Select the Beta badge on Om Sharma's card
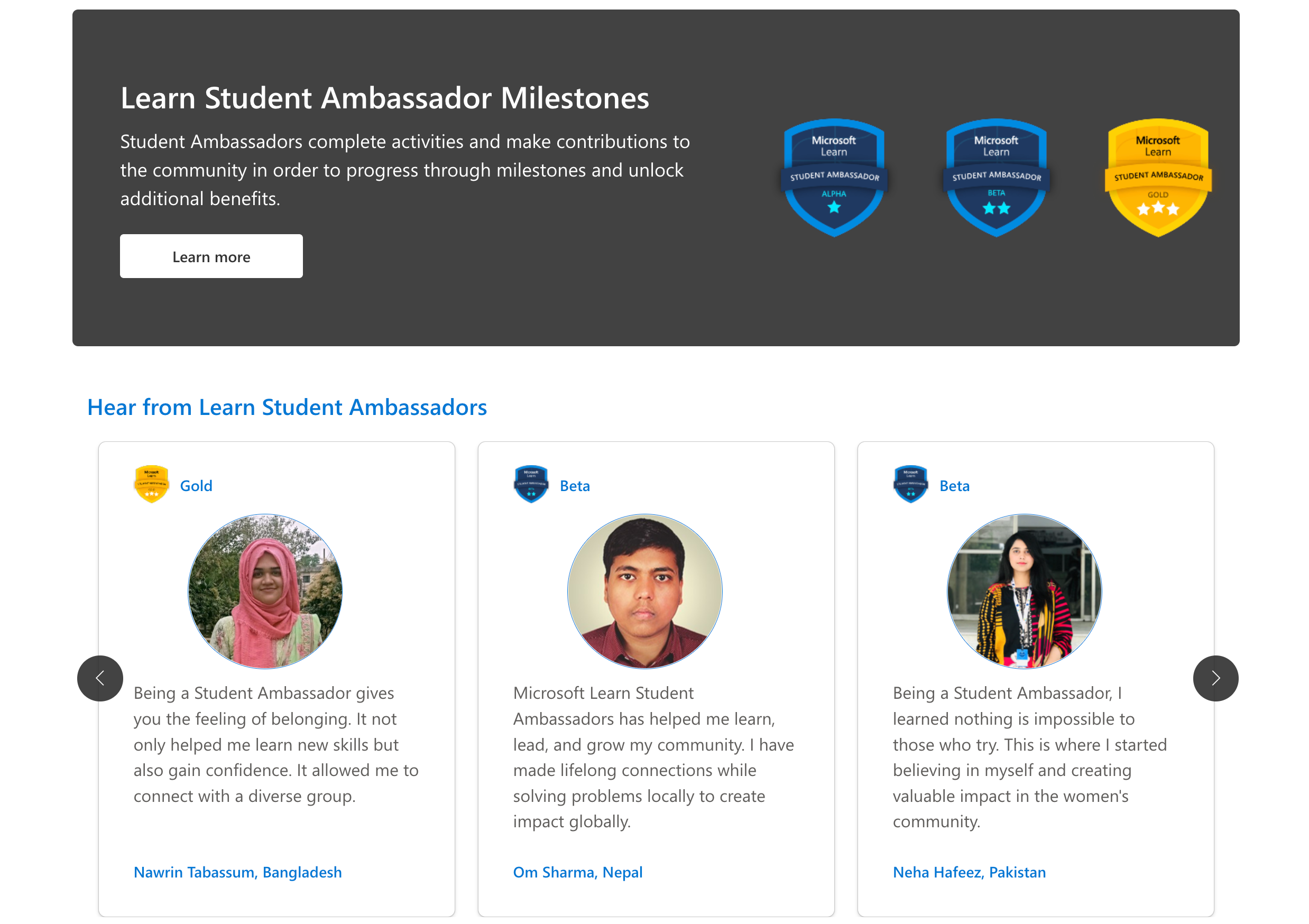The width and height of the screenshot is (1309, 924). (531, 484)
